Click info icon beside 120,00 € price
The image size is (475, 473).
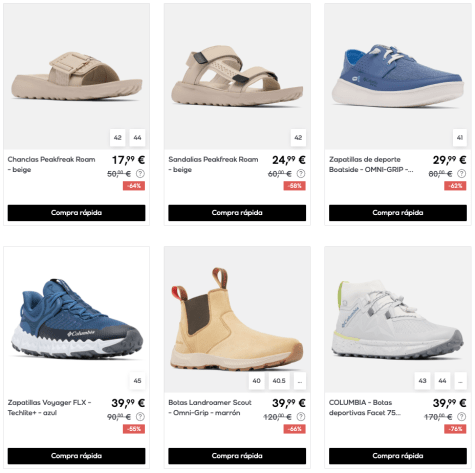click(301, 417)
